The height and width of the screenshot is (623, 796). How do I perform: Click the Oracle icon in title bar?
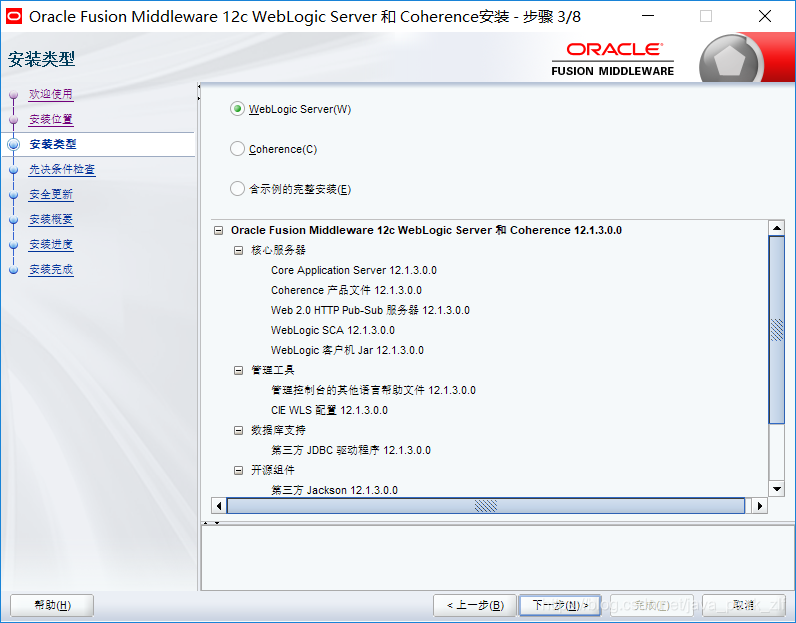tap(14, 16)
